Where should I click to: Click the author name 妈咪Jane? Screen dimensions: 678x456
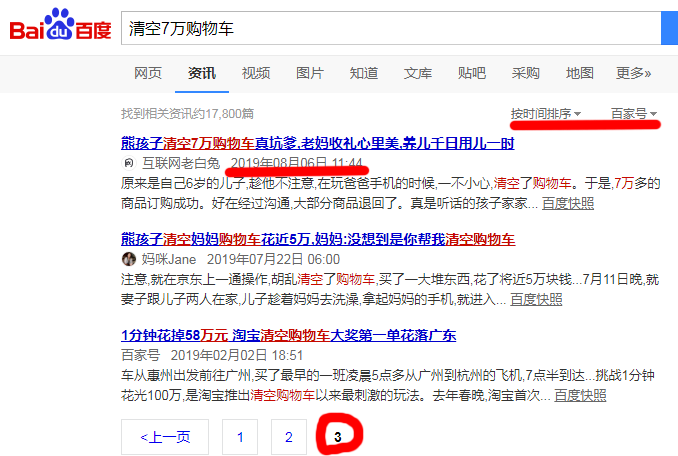[x=169, y=259]
